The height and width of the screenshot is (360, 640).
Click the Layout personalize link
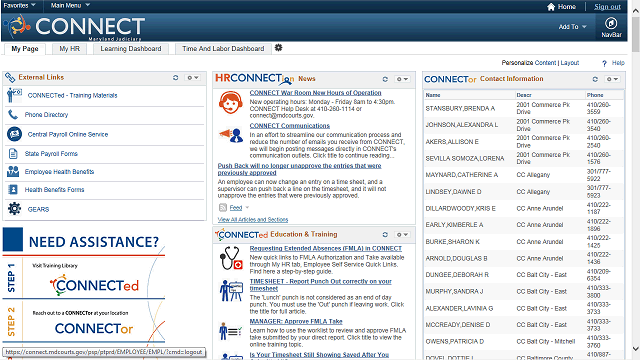(x=570, y=63)
